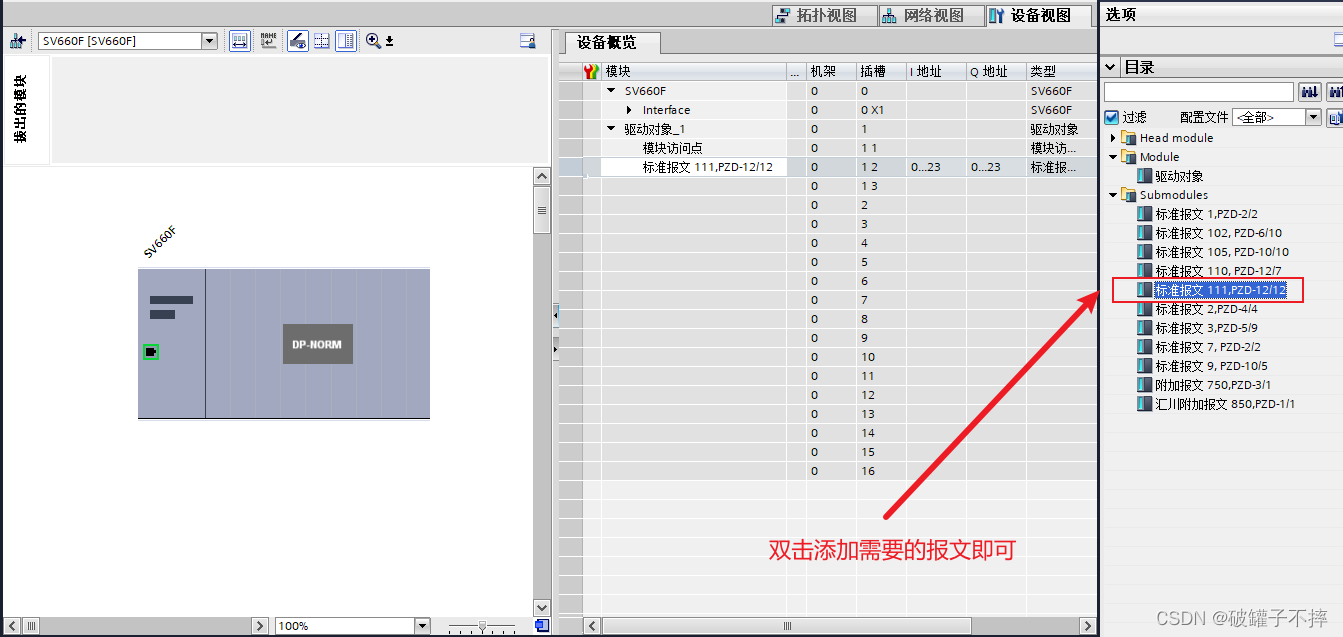Click the save window settings icon at toolbar end
Image resolution: width=1343 pixels, height=637 pixels.
tap(527, 41)
